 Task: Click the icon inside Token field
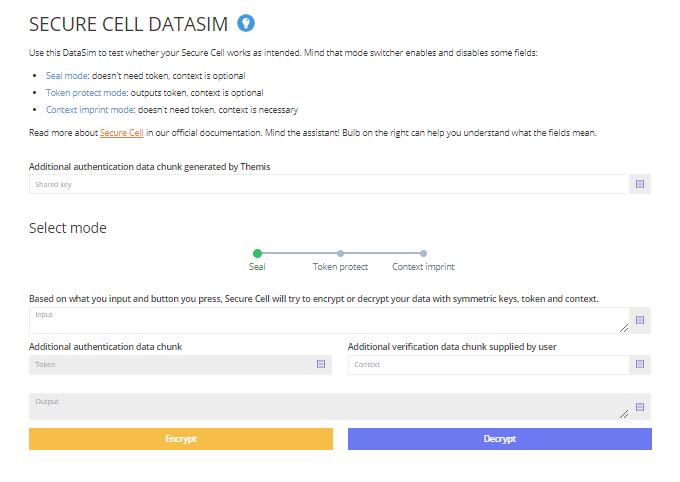click(321, 364)
